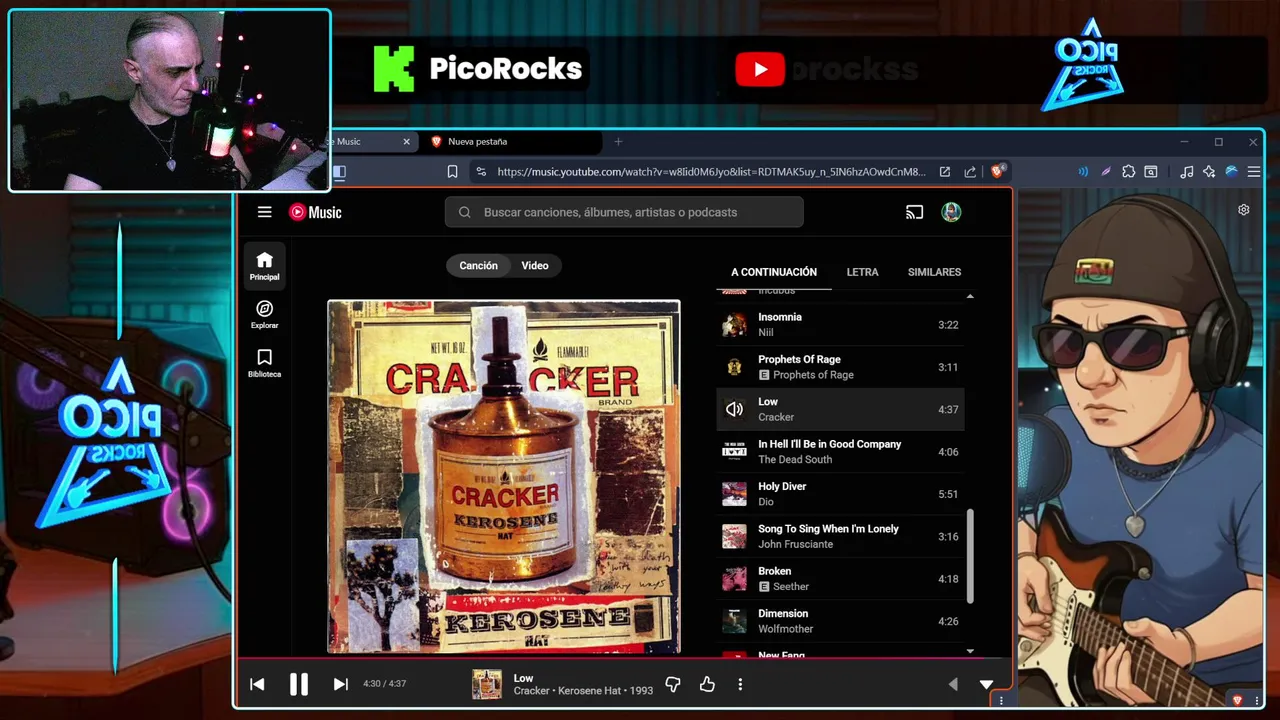
Task: Skip to next track
Action: click(x=341, y=684)
